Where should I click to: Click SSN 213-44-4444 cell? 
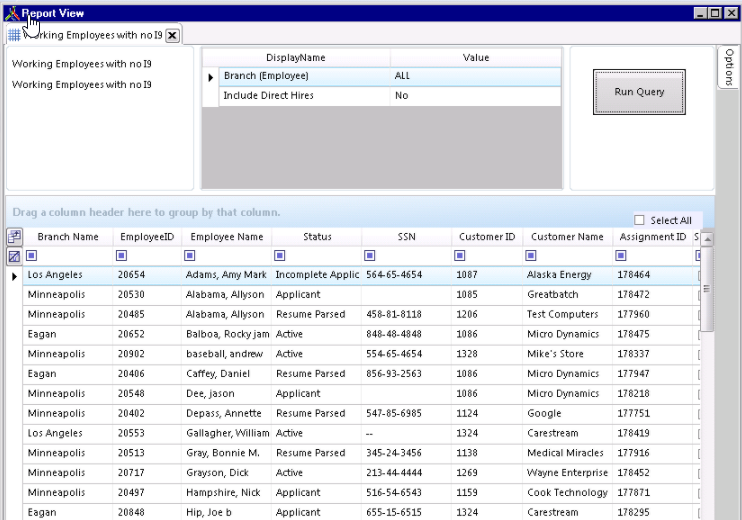pyautogui.click(x=406, y=473)
